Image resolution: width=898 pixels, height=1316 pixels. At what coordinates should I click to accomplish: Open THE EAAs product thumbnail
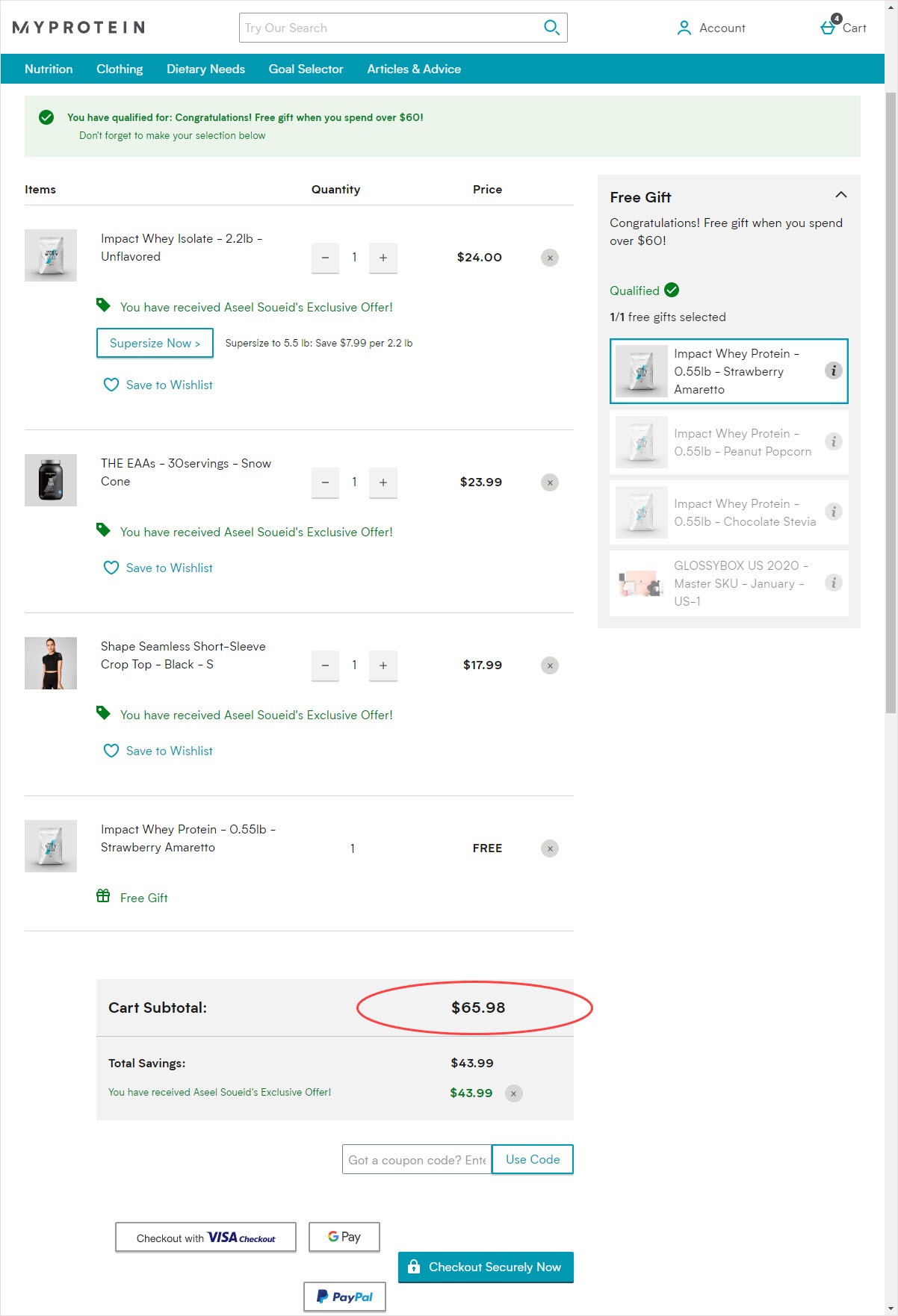click(x=51, y=480)
